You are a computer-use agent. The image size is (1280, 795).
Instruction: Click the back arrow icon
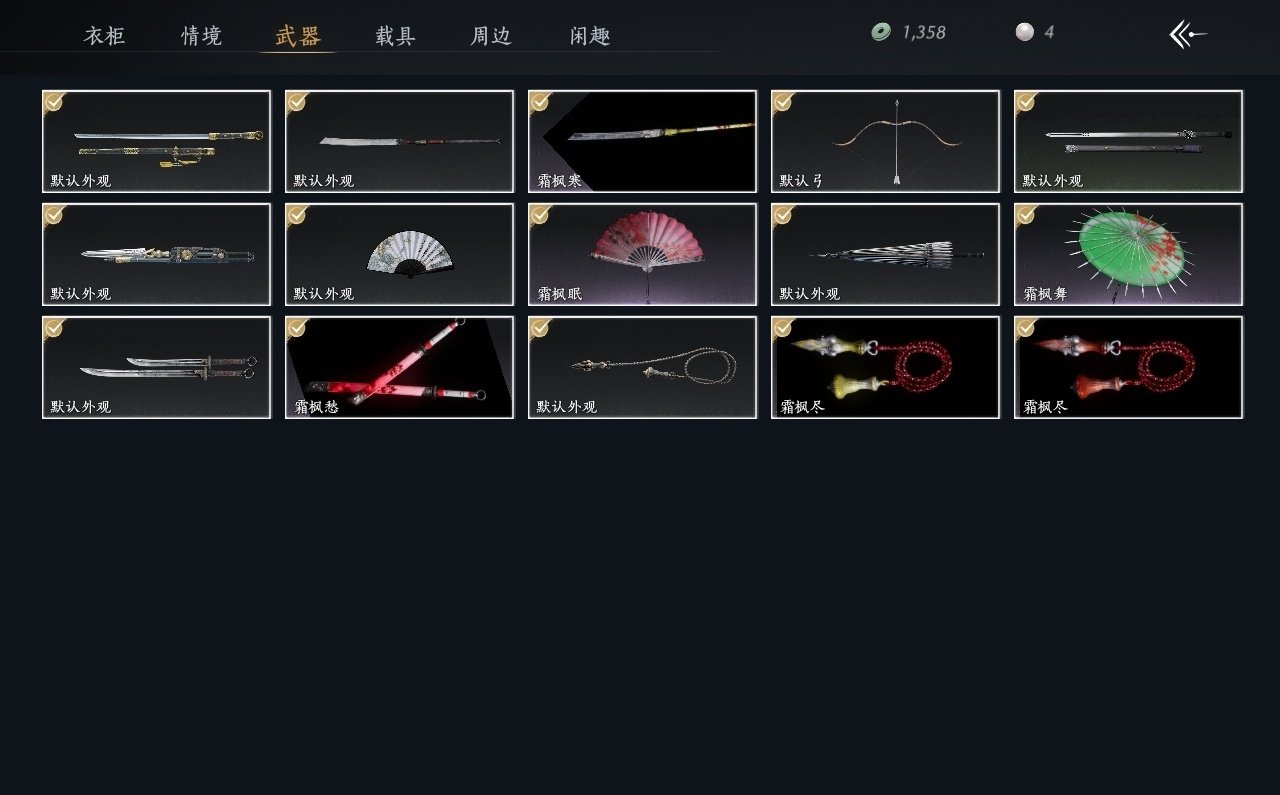pos(1187,34)
